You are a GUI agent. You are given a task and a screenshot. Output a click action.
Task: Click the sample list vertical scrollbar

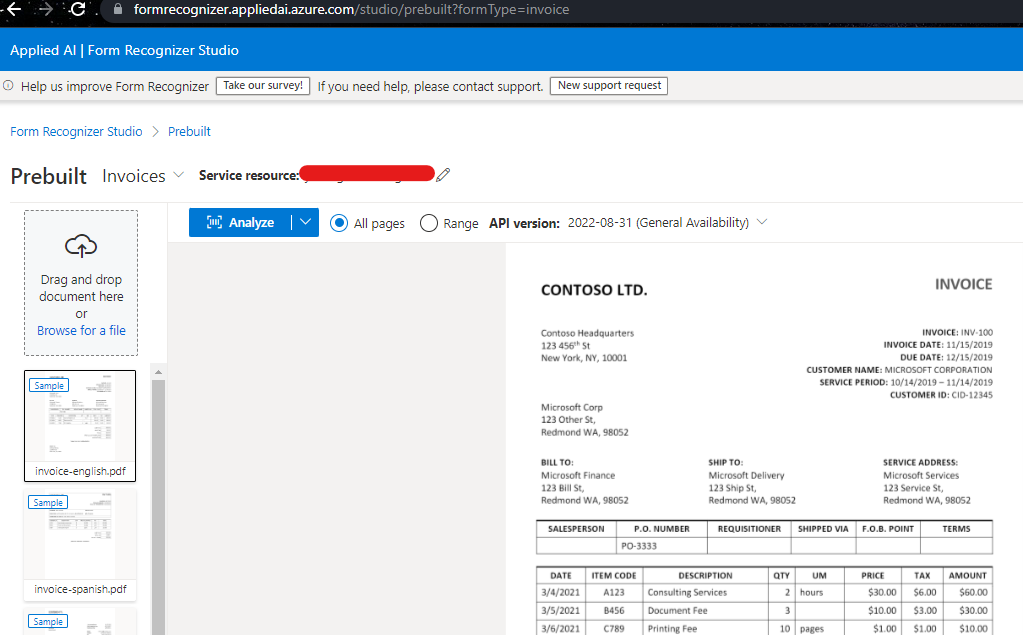[x=158, y=507]
